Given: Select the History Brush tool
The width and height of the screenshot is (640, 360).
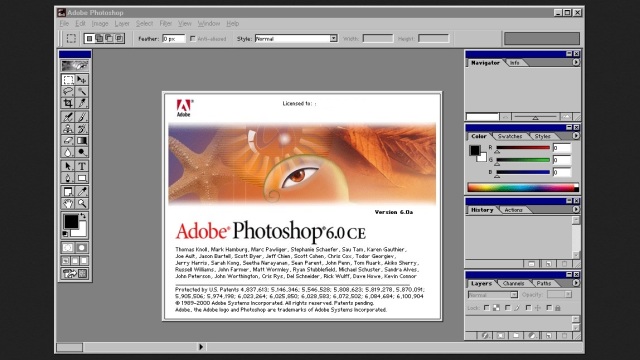Looking at the screenshot, I should [82, 129].
